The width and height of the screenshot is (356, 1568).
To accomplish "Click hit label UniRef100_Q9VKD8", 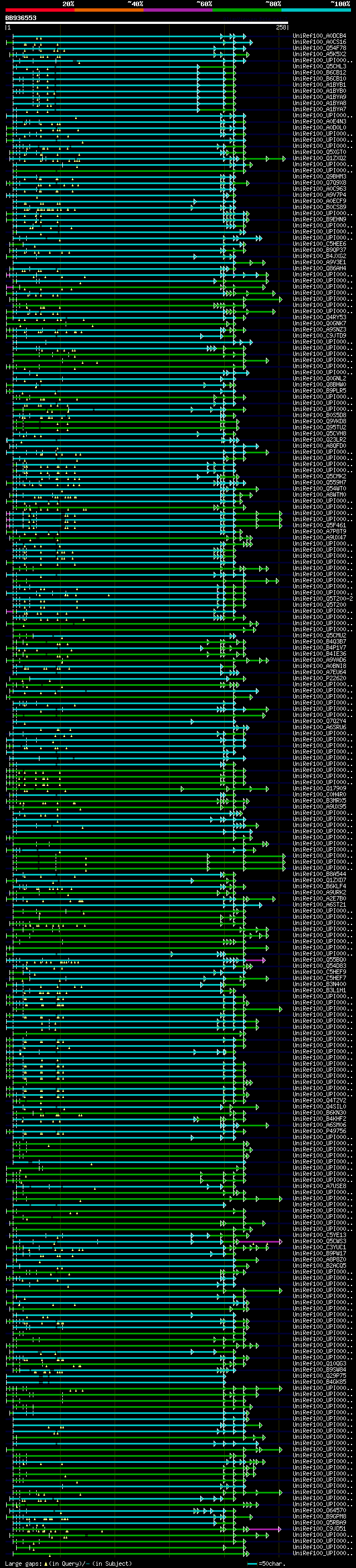I will click(319, 422).
